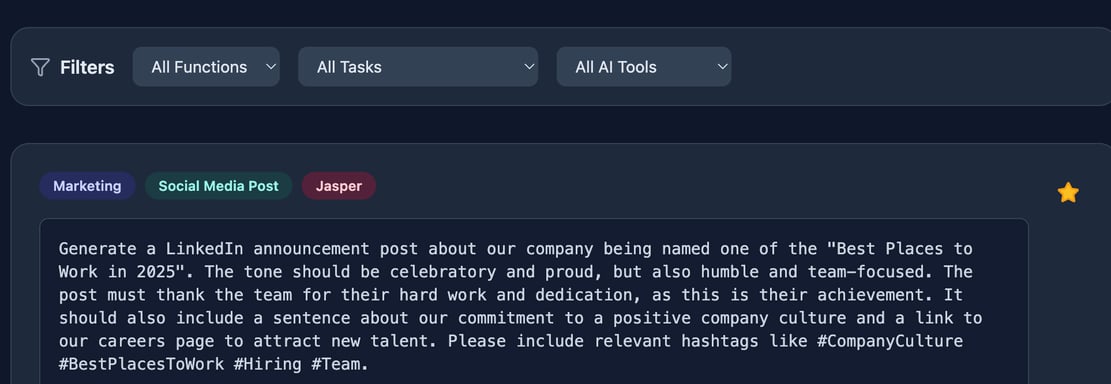This screenshot has width=1111, height=384.
Task: Expand the All Tasks filter dropdown
Action: point(418,67)
